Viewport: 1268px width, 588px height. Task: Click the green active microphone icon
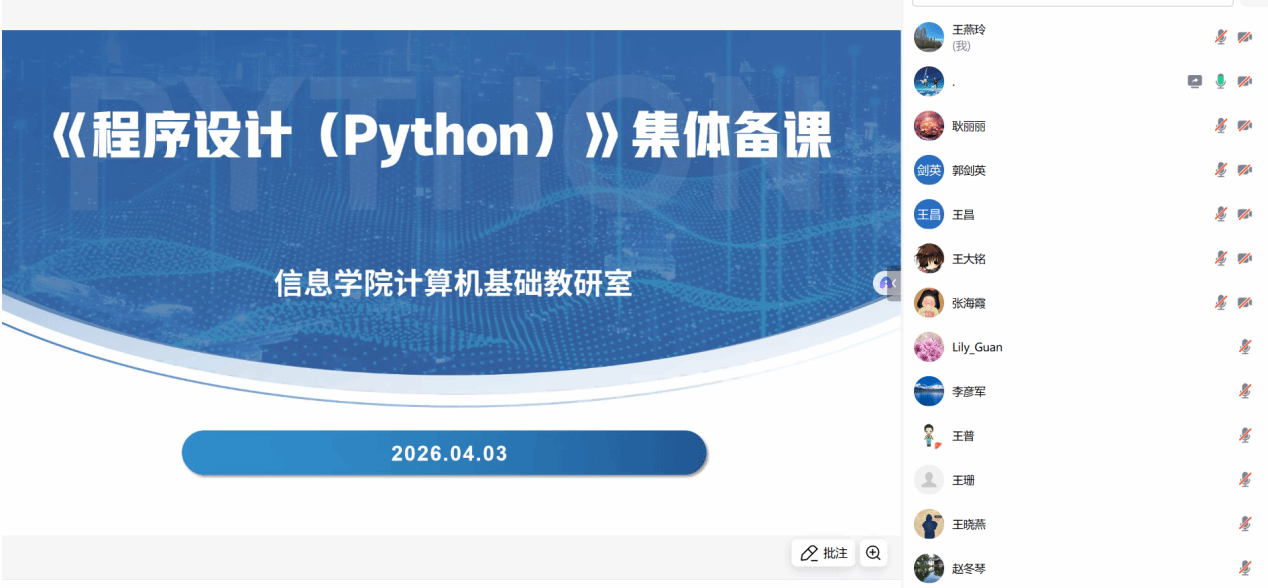tap(1220, 82)
